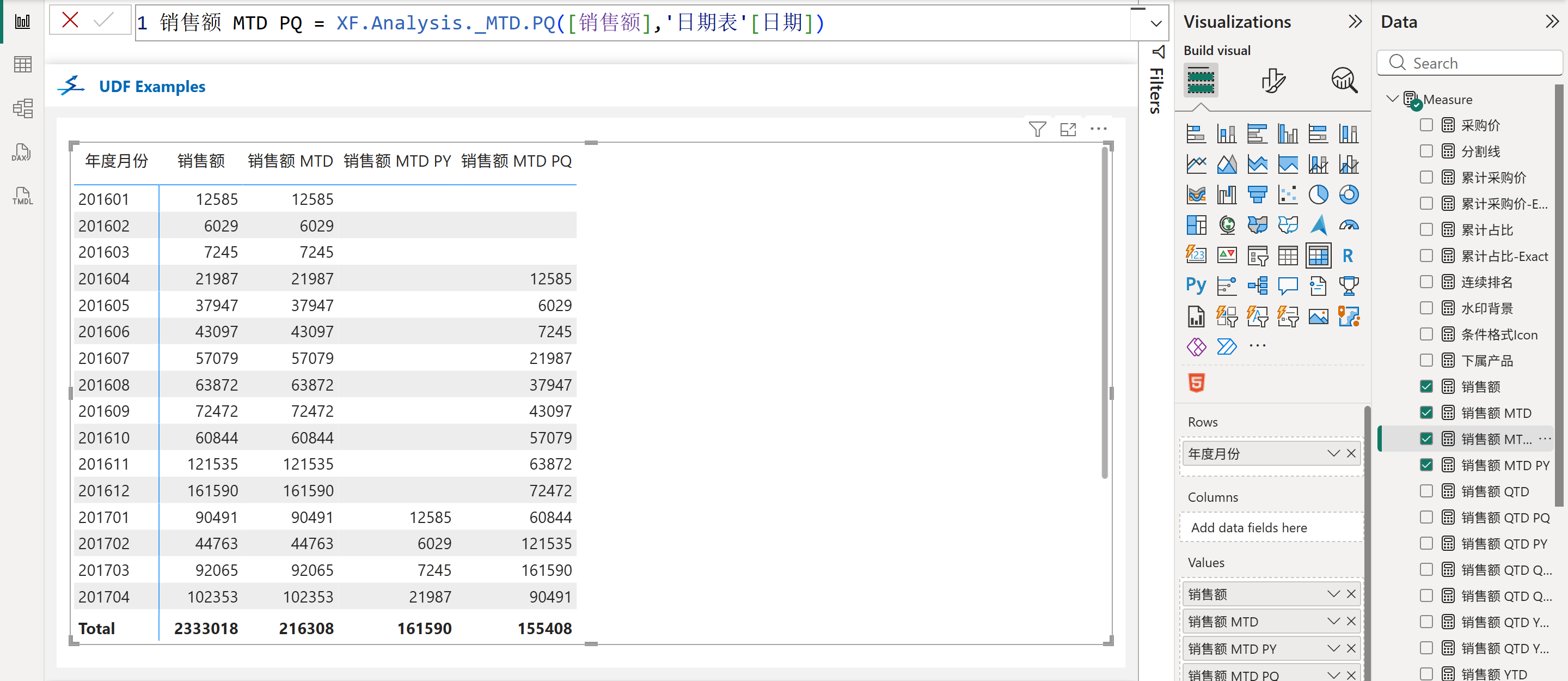Enable the 采购价 measure checkbox
The image size is (1568, 681).
point(1426,125)
